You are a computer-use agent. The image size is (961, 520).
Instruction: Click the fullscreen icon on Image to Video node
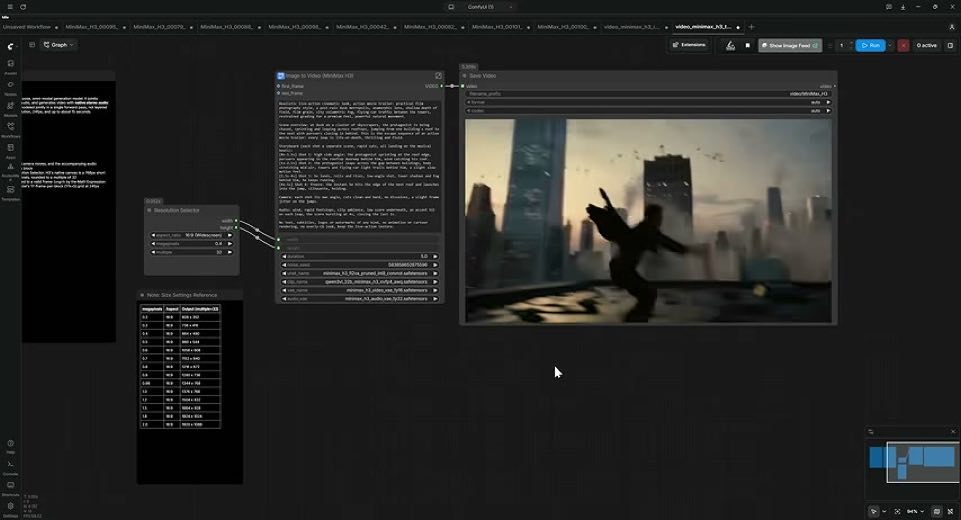tap(438, 75)
